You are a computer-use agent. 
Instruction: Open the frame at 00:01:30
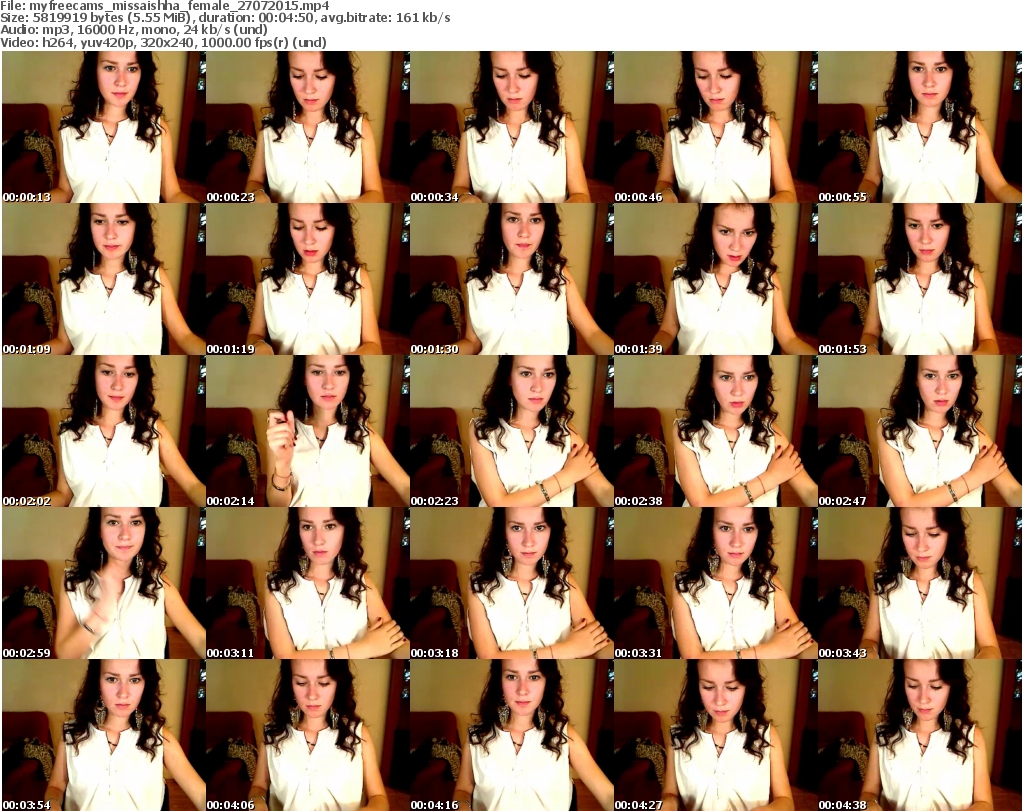(511, 279)
